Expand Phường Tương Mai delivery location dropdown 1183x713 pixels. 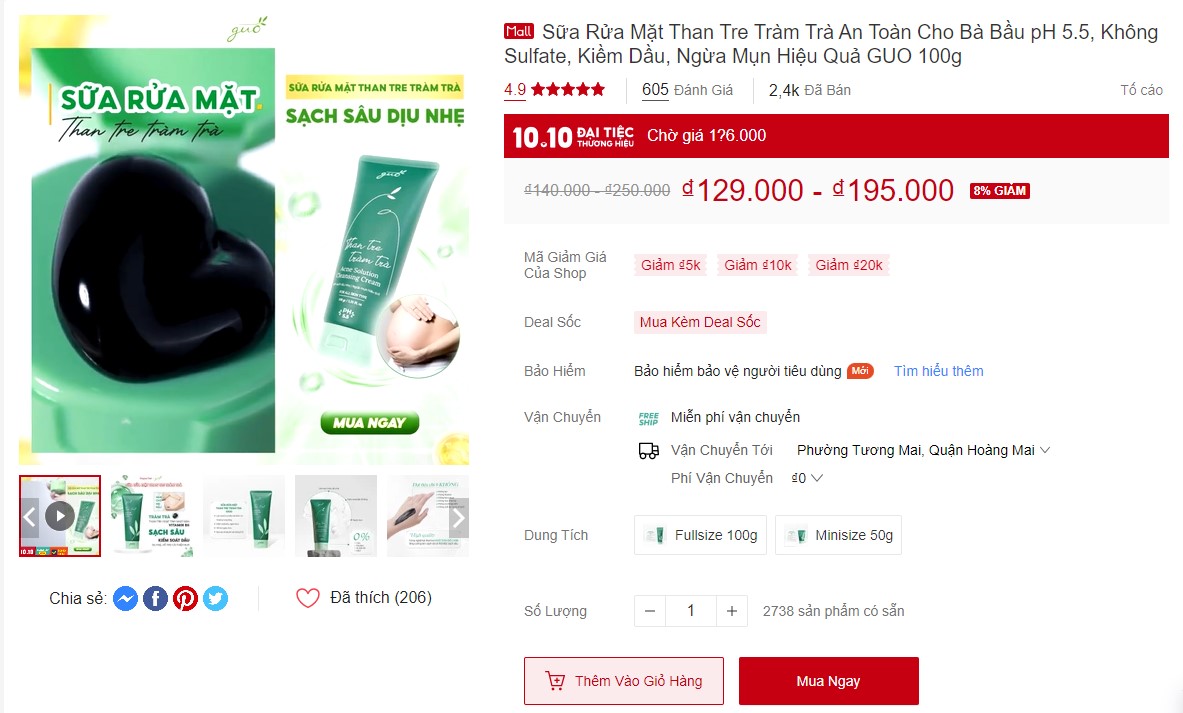(x=923, y=450)
